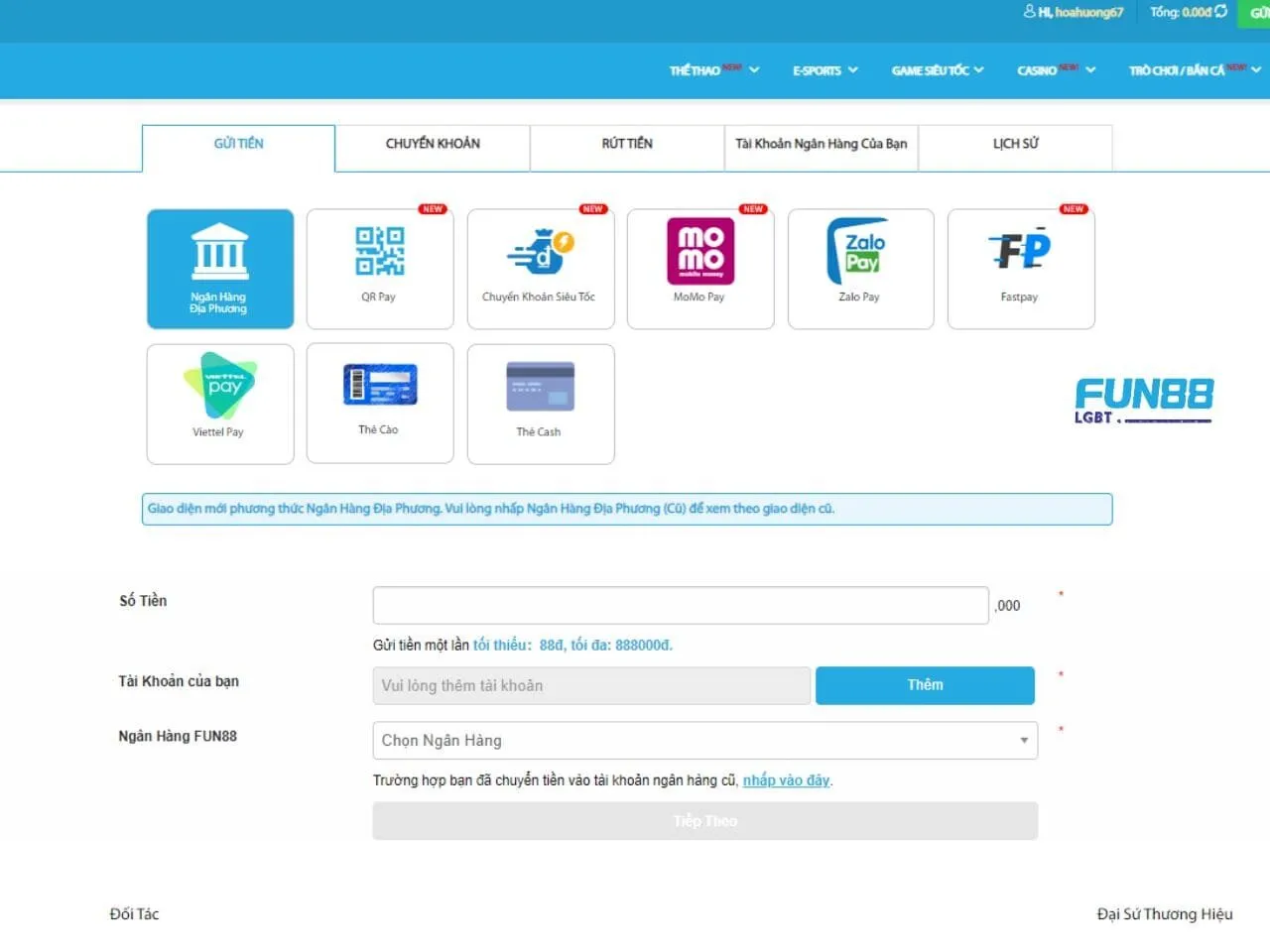Pick the Thẻ Cash payment option
Viewport: 1270px width, 952px height.
[x=541, y=404]
